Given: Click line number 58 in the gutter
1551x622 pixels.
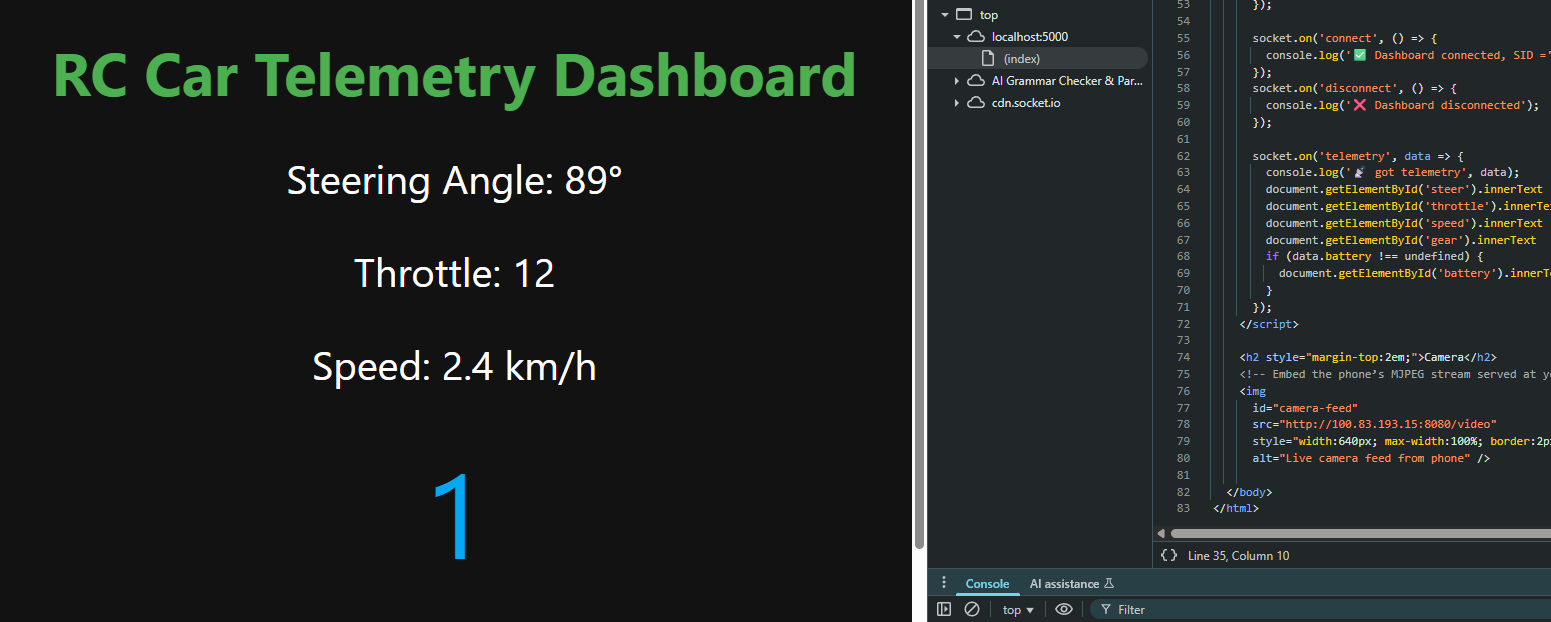Looking at the screenshot, I should click(1184, 88).
